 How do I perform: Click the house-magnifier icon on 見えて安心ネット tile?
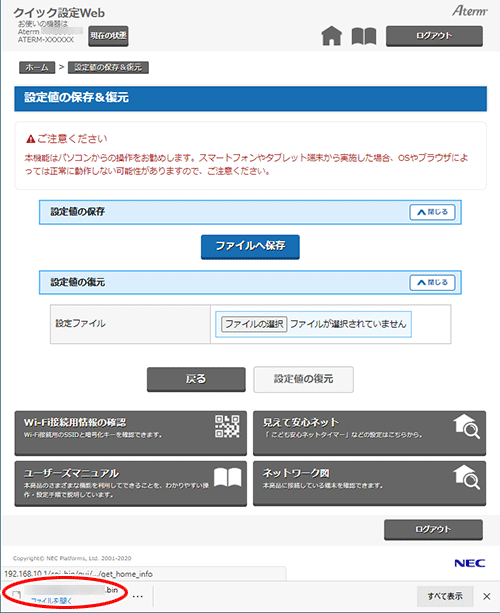(x=467, y=427)
